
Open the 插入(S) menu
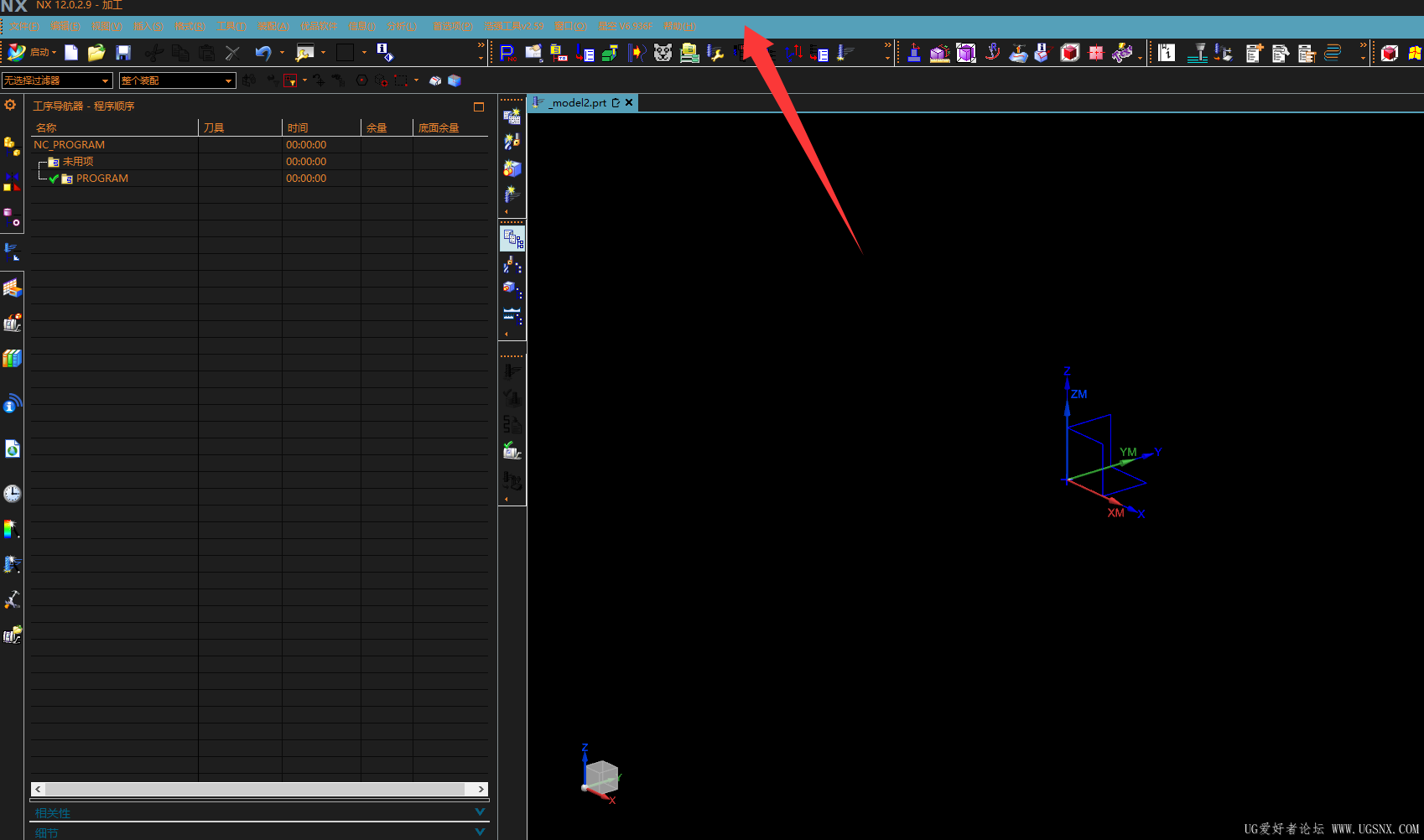(148, 26)
